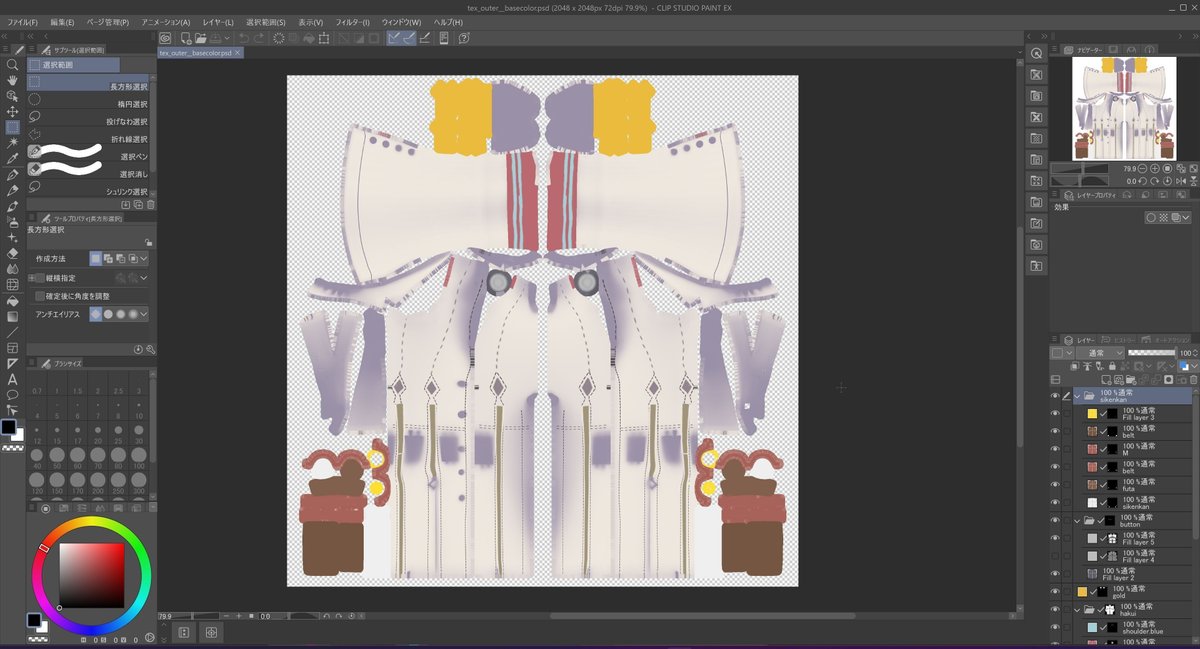Image resolution: width=1200 pixels, height=649 pixels.
Task: Choose the シュリンク選択 sub tool
Action: 88,190
